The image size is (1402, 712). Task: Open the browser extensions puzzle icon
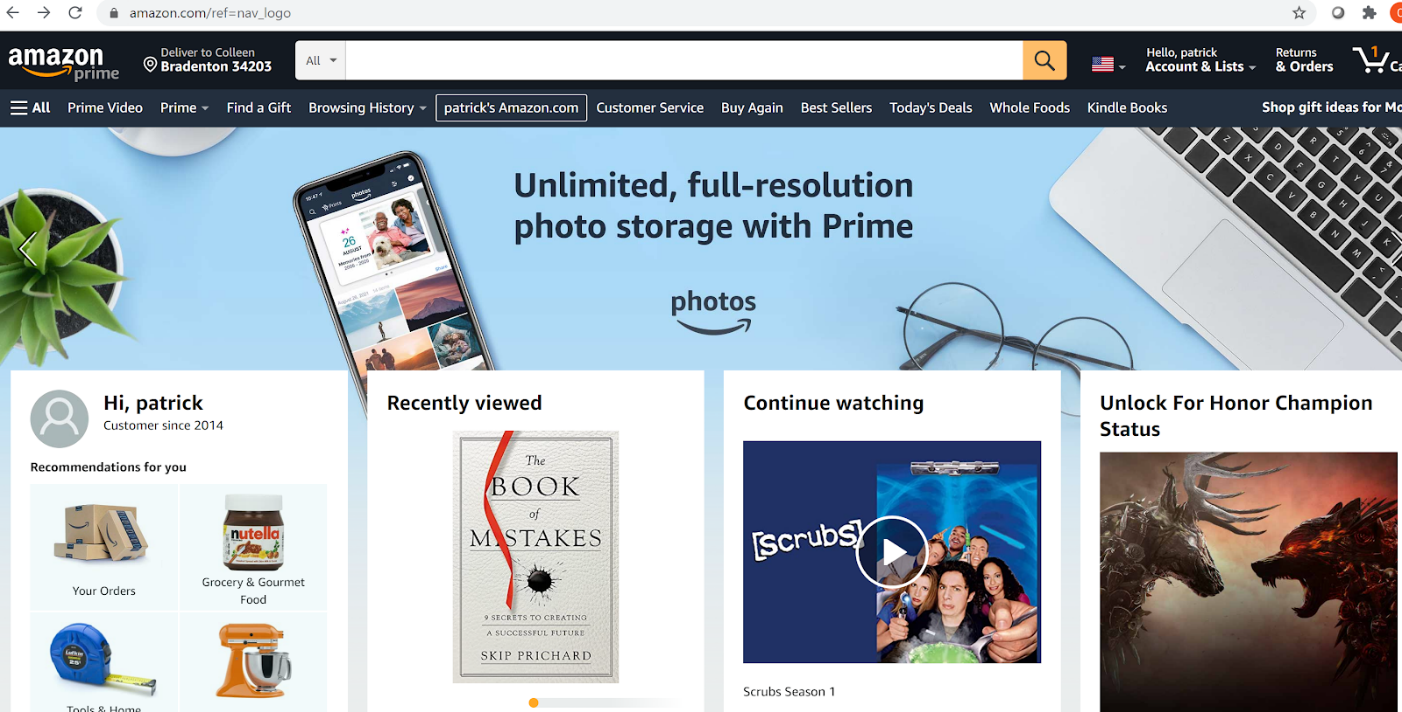(x=1369, y=13)
